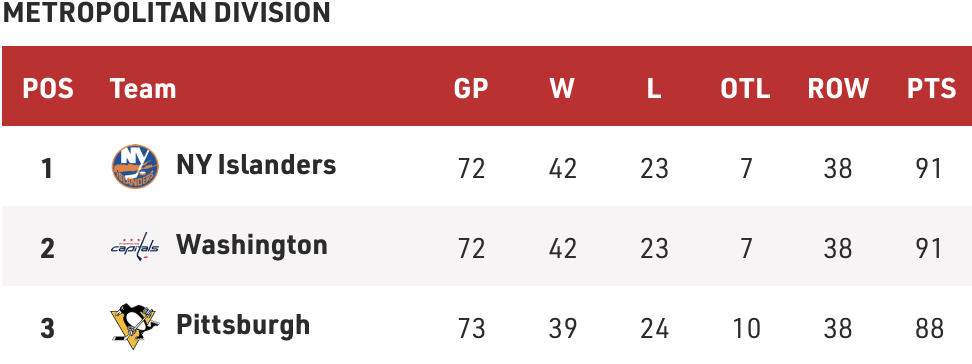The image size is (972, 364).
Task: Click the POS column header
Action: tap(48, 89)
